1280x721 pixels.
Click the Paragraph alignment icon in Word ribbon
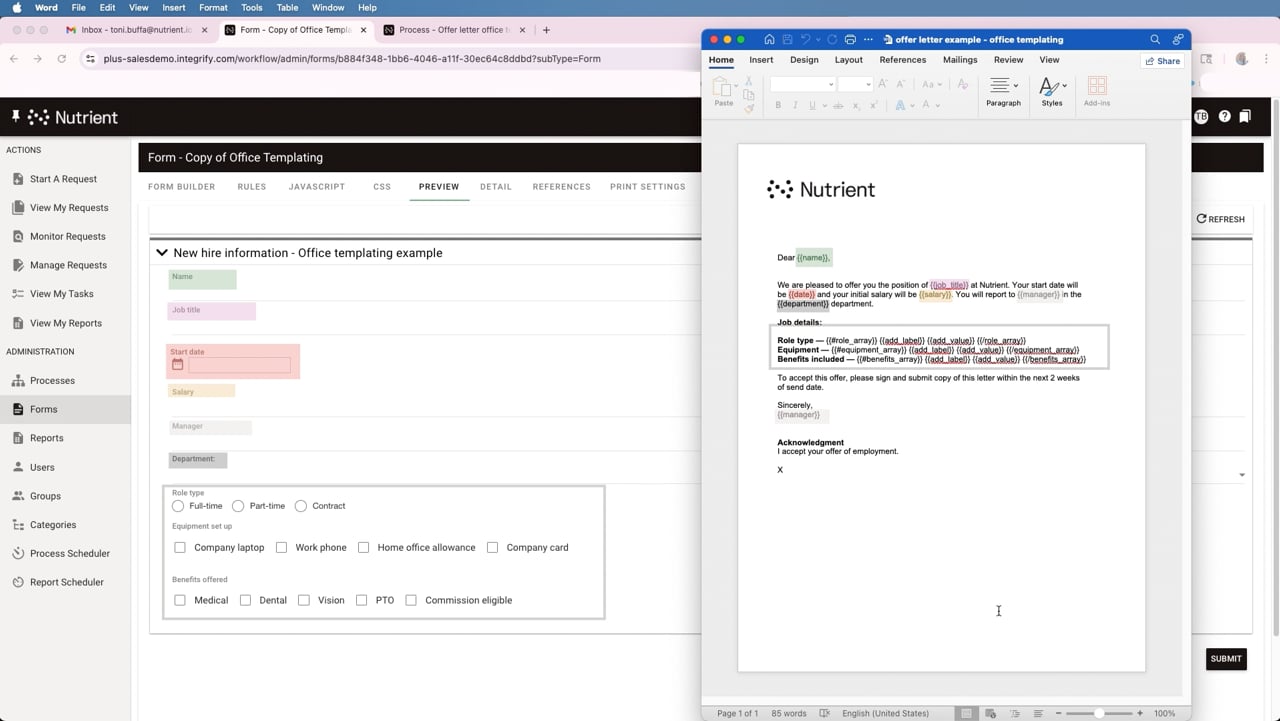pos(999,86)
